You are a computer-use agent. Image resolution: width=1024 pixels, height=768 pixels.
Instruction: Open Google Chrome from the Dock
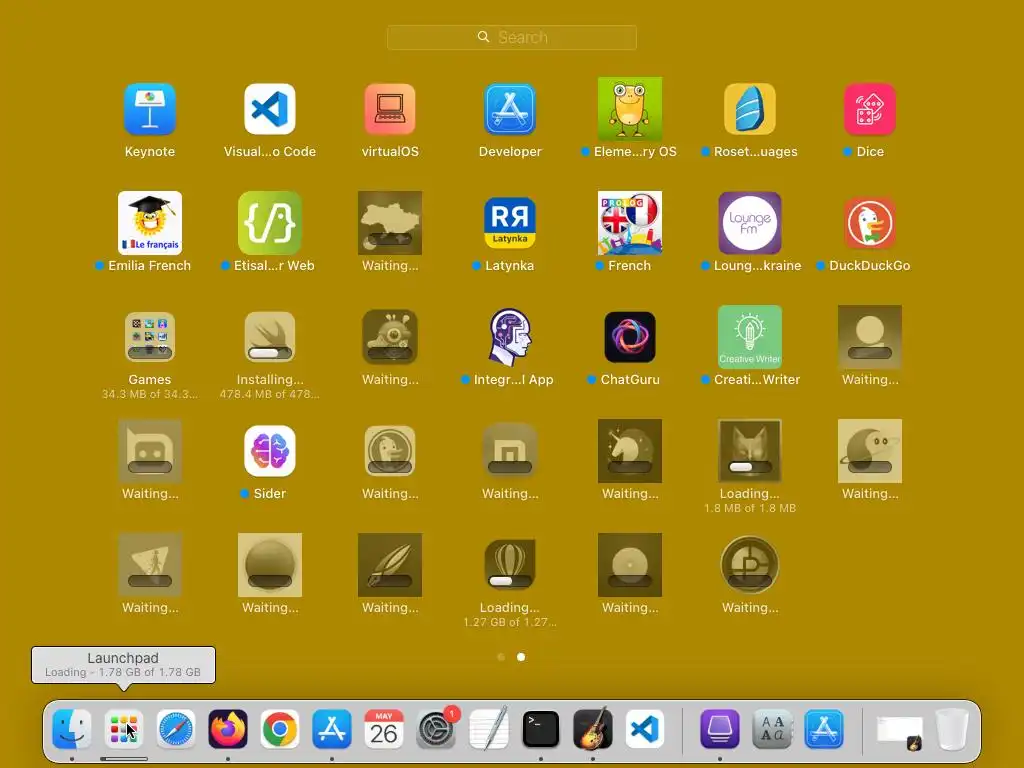[x=280, y=729]
